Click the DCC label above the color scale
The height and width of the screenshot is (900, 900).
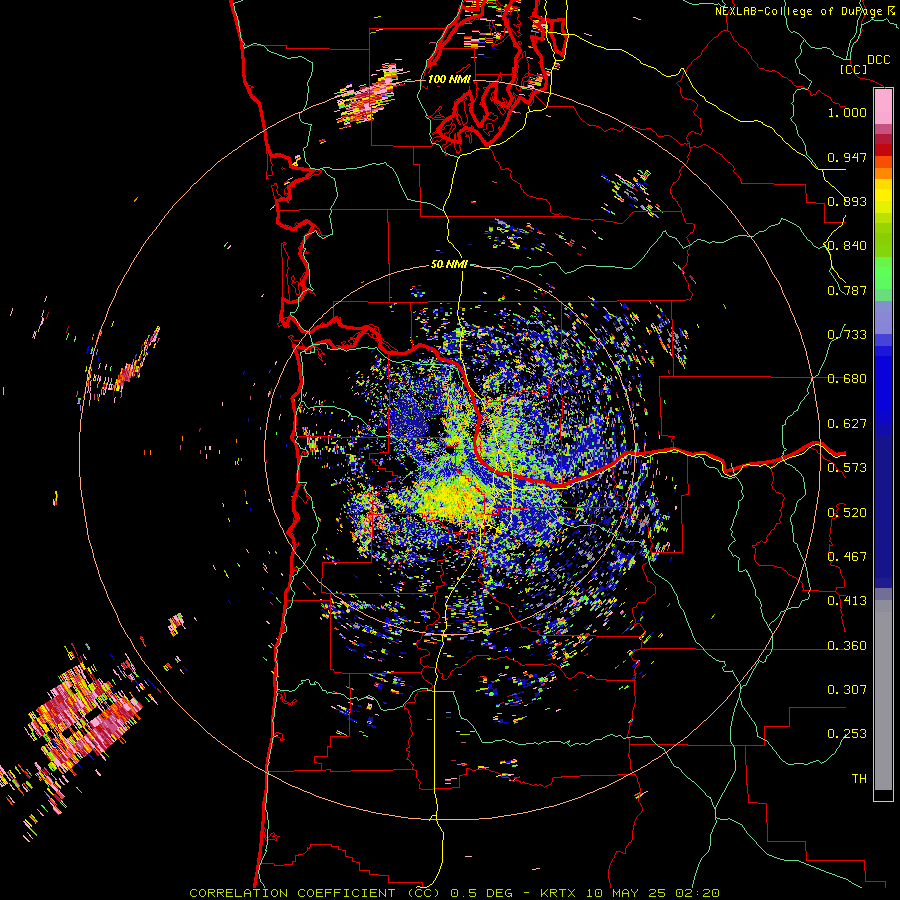(878, 60)
